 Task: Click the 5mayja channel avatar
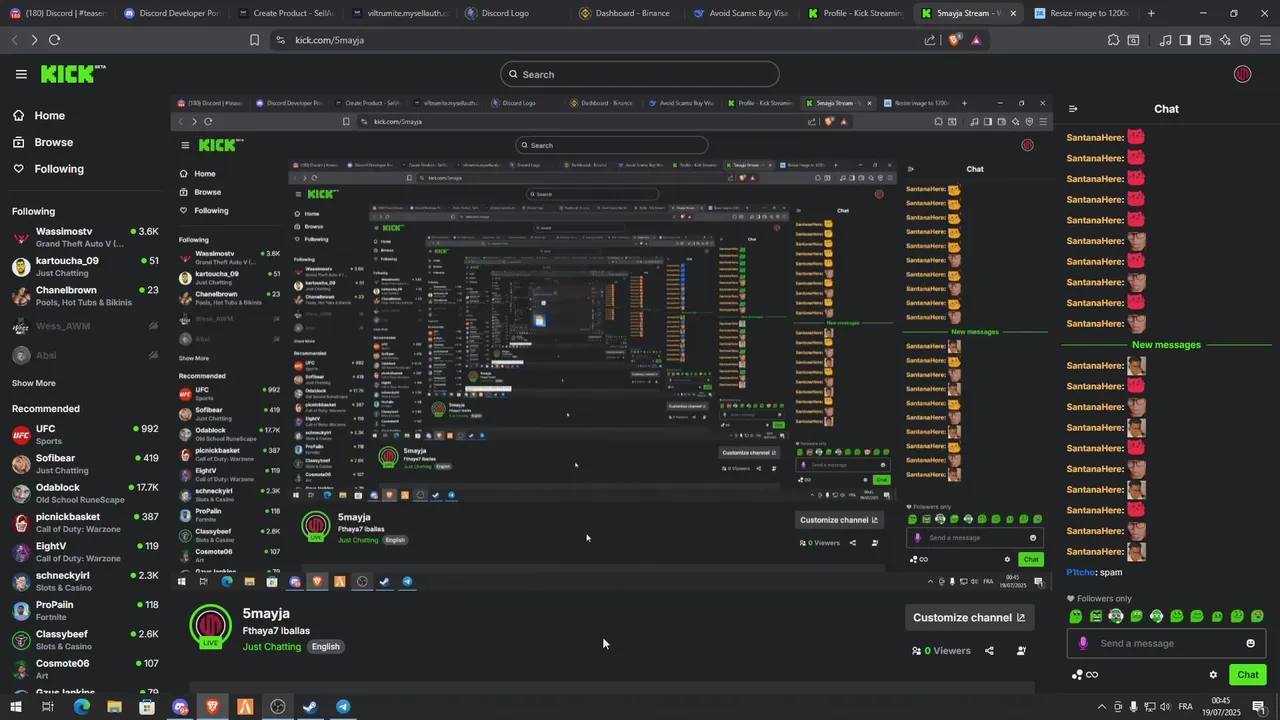(210, 625)
